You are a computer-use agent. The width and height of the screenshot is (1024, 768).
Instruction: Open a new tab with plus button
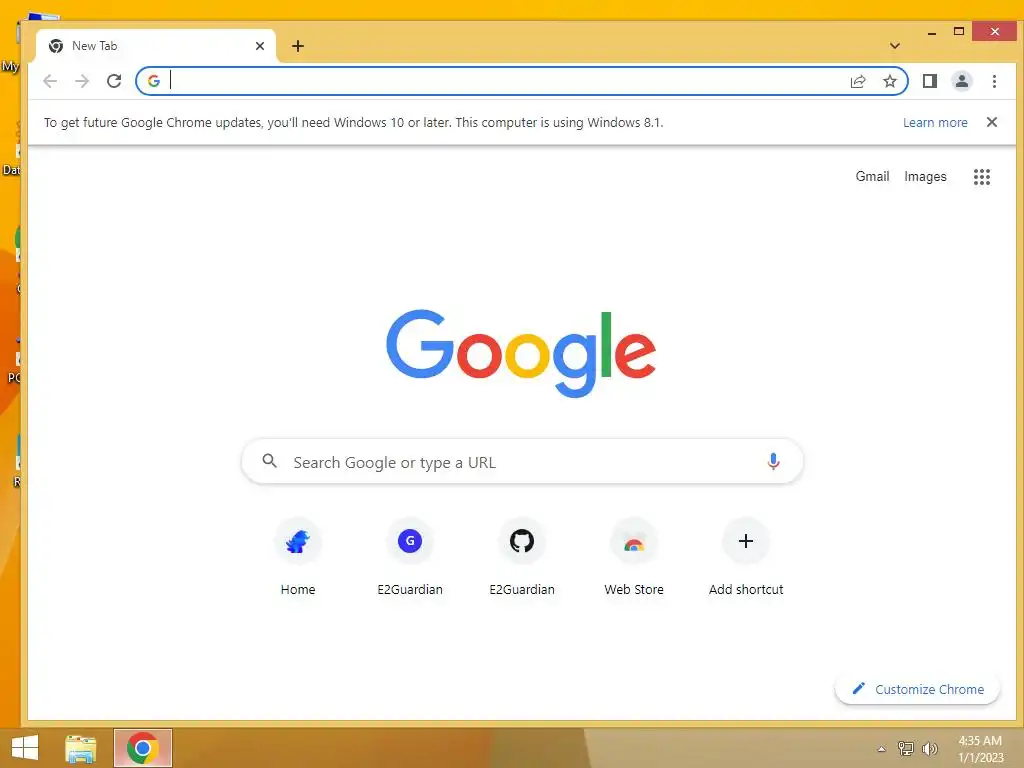coord(298,46)
